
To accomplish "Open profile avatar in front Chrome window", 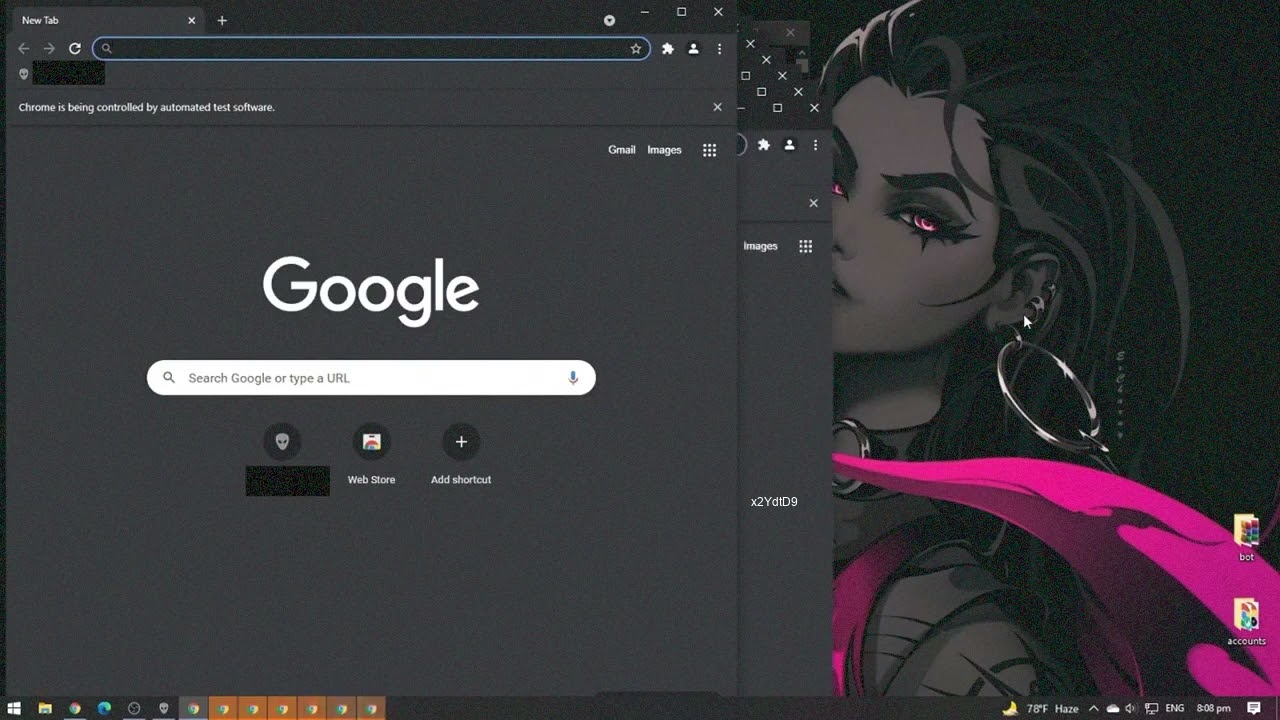I will pyautogui.click(x=693, y=48).
